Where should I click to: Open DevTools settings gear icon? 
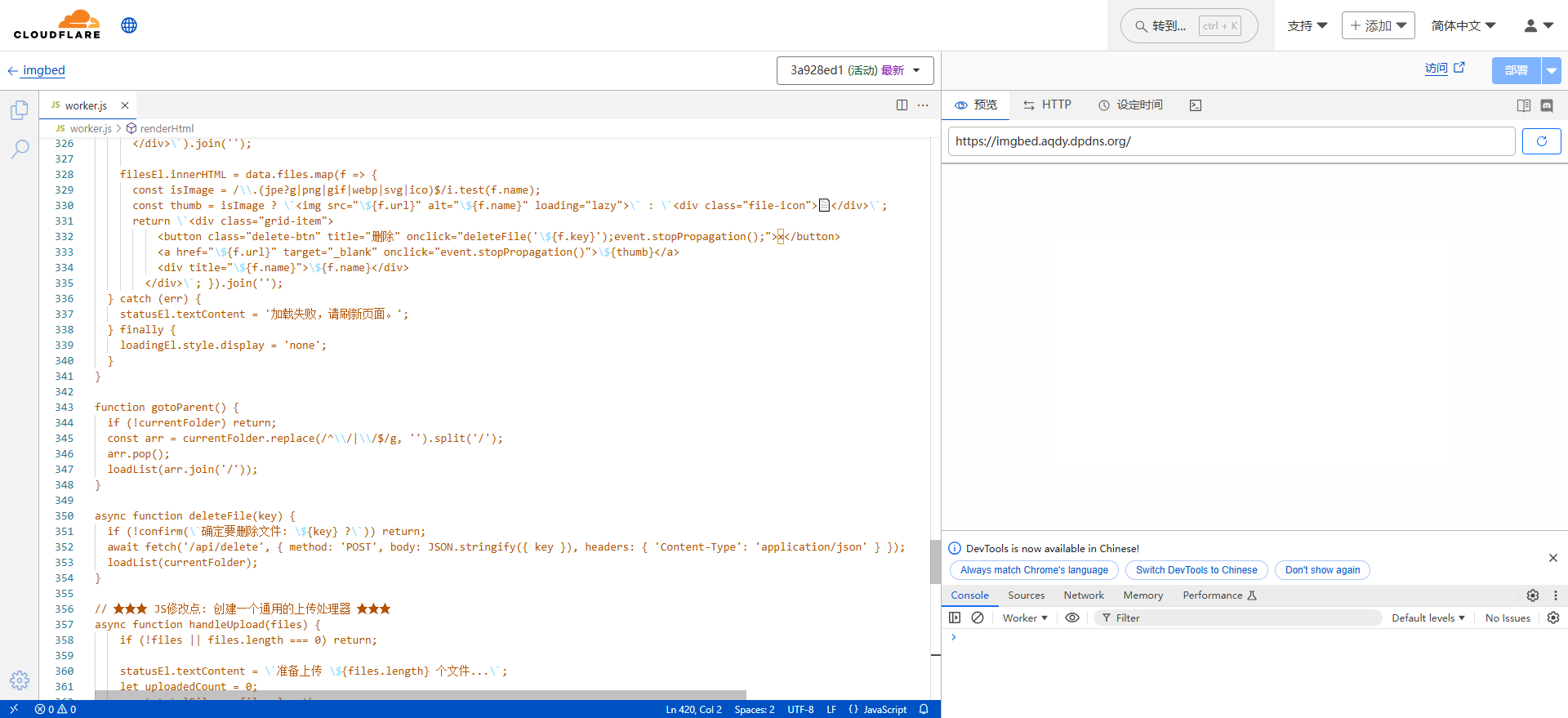(x=1532, y=595)
